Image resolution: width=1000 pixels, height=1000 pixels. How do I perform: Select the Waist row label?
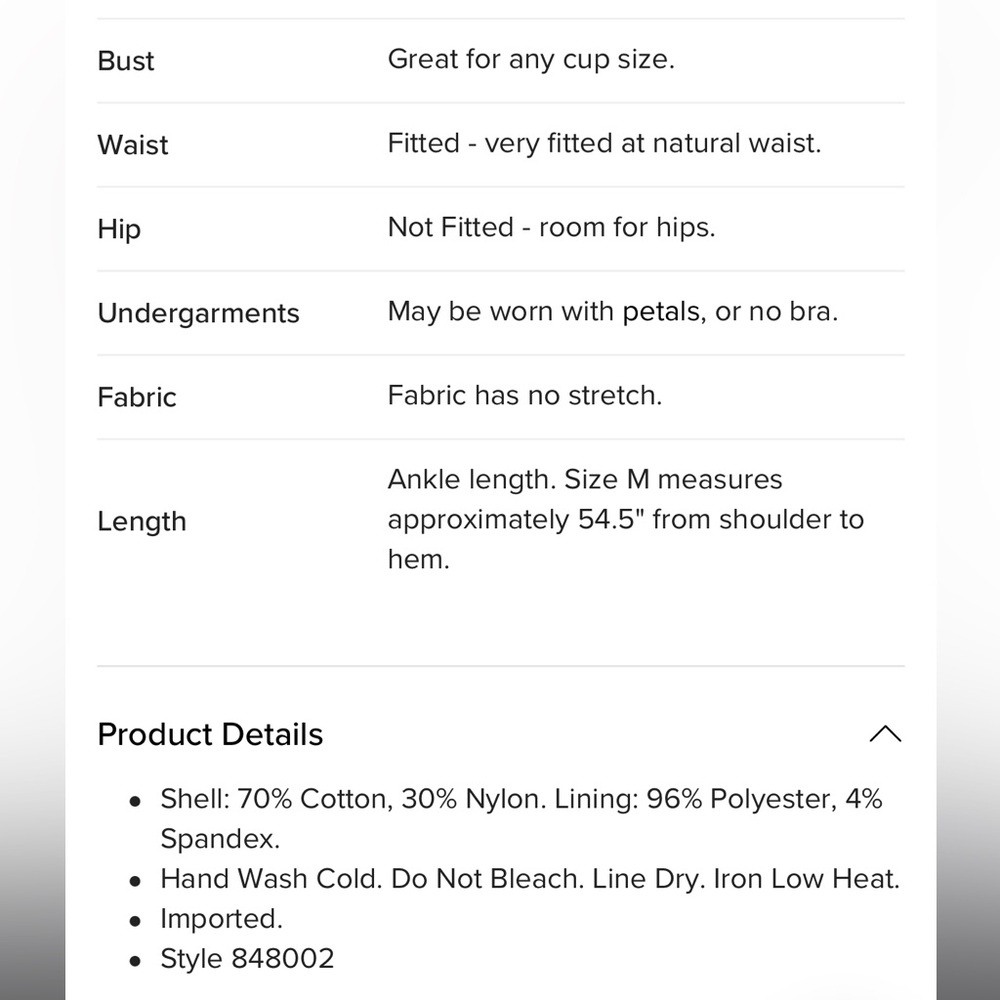click(133, 145)
